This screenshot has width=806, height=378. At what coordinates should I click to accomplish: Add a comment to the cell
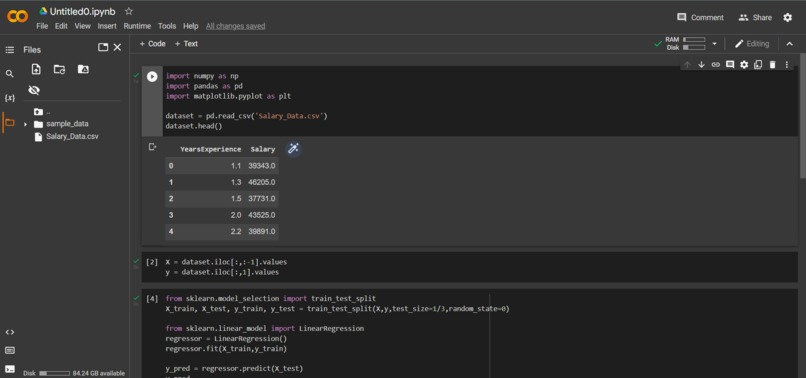pyautogui.click(x=730, y=65)
